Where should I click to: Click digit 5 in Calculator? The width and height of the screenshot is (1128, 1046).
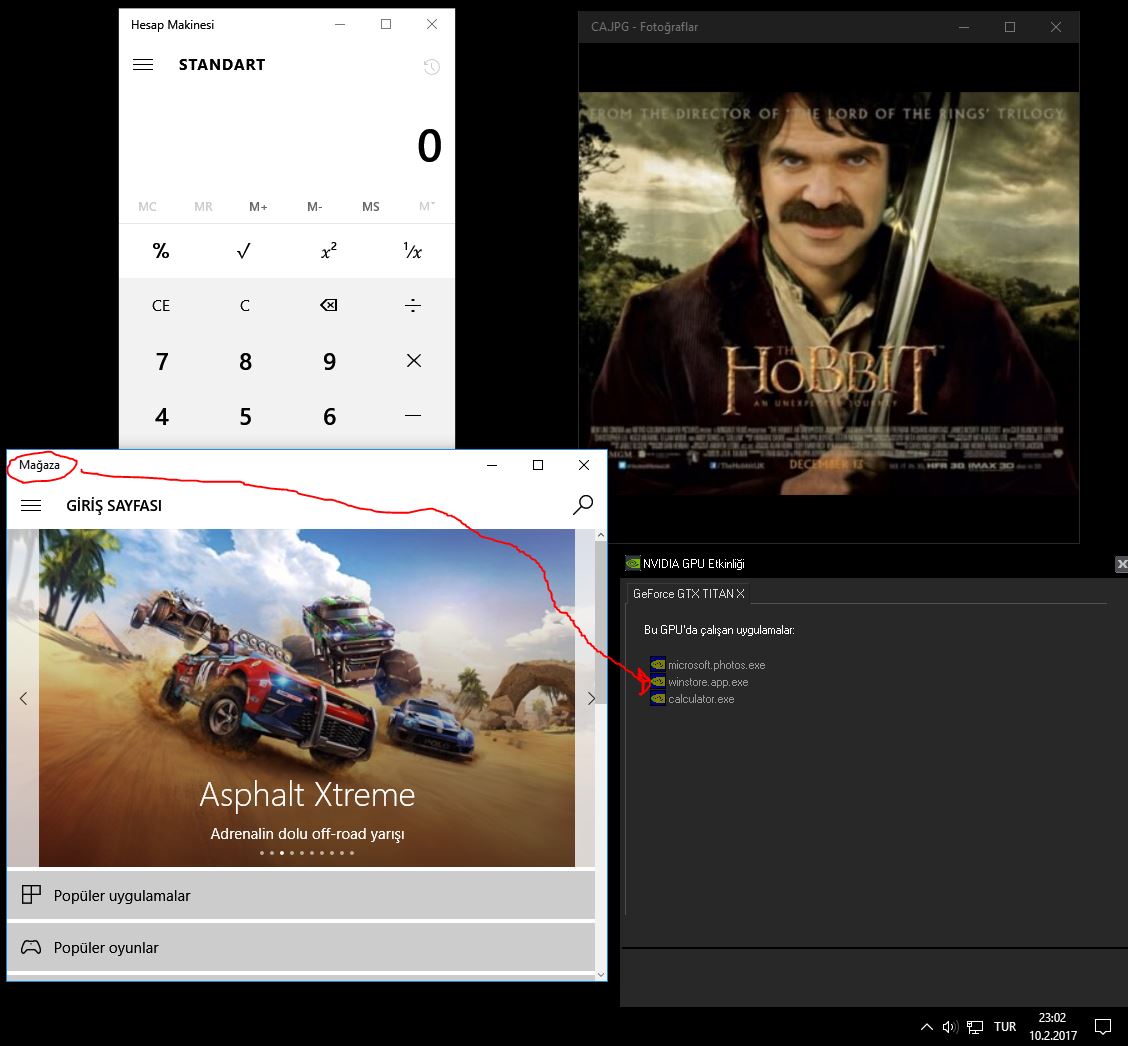(245, 416)
